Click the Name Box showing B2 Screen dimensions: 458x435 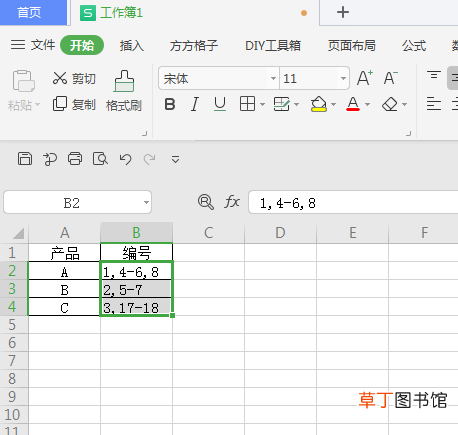[72, 202]
